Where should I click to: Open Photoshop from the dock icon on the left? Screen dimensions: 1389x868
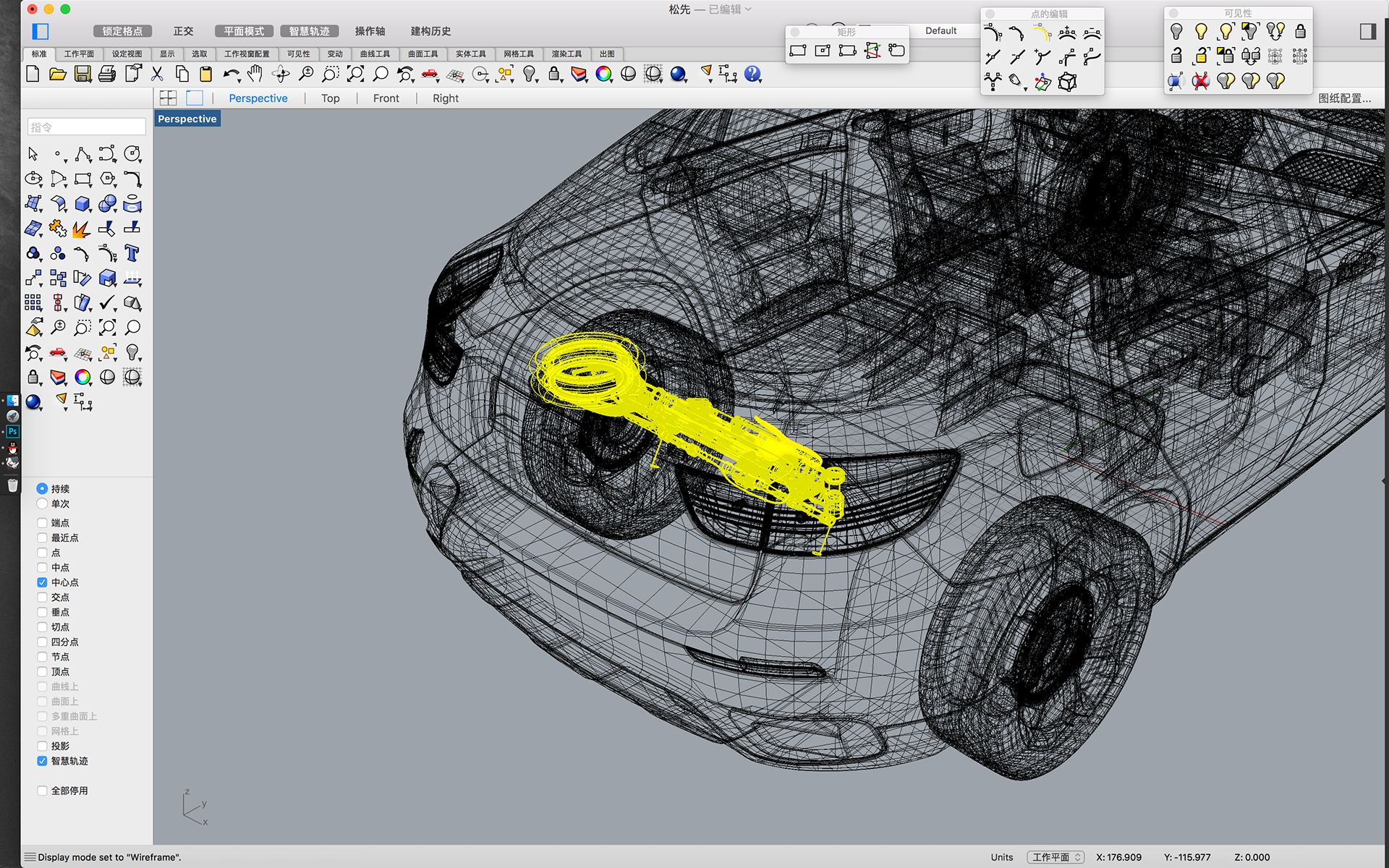(x=12, y=431)
